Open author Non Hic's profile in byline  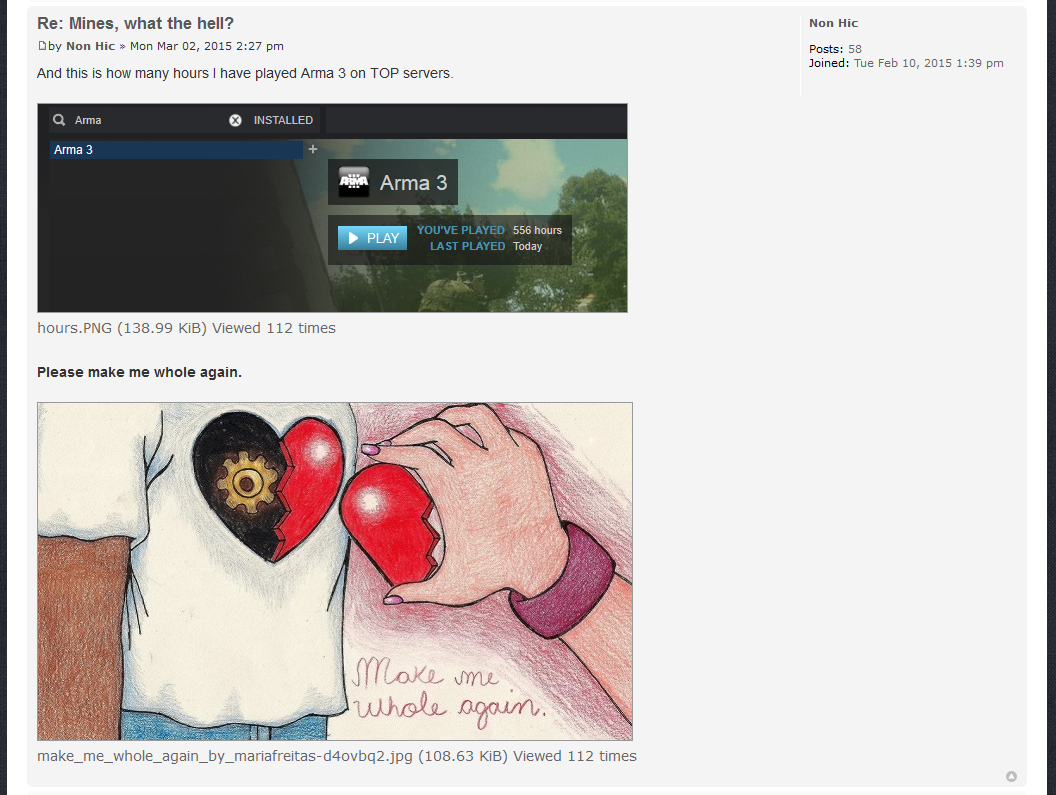tap(90, 46)
